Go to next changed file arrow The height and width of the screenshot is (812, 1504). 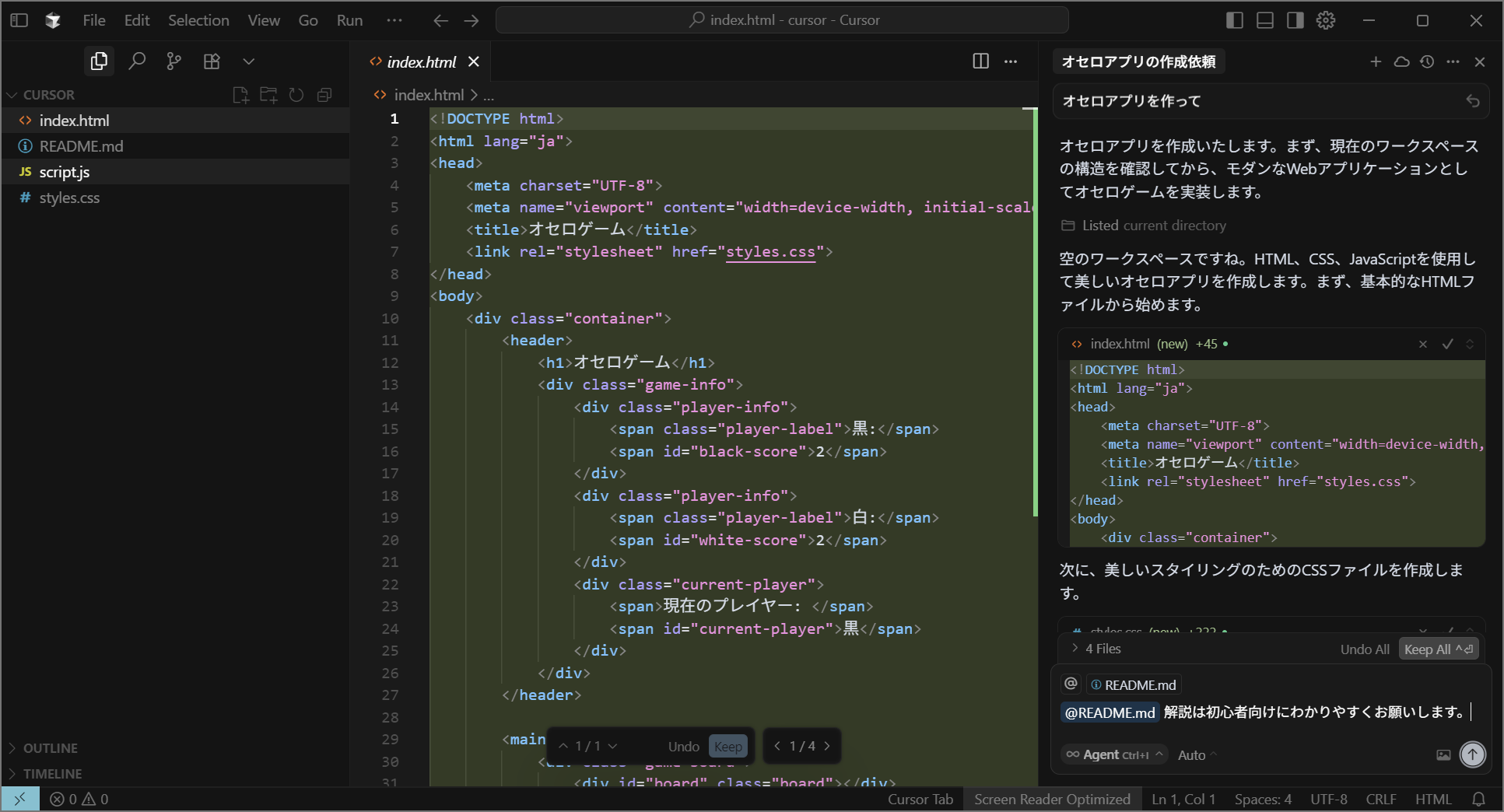point(827,747)
